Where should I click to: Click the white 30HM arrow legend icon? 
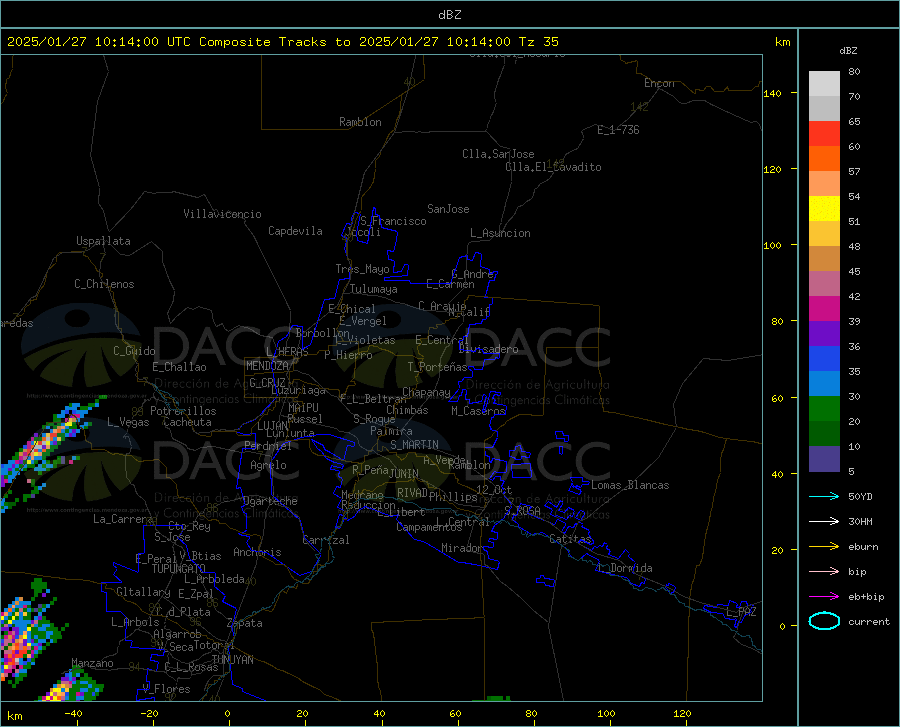(x=824, y=522)
